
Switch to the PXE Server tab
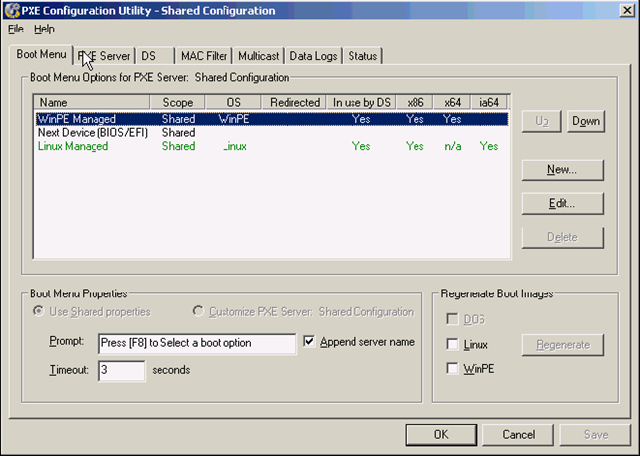pos(104,56)
